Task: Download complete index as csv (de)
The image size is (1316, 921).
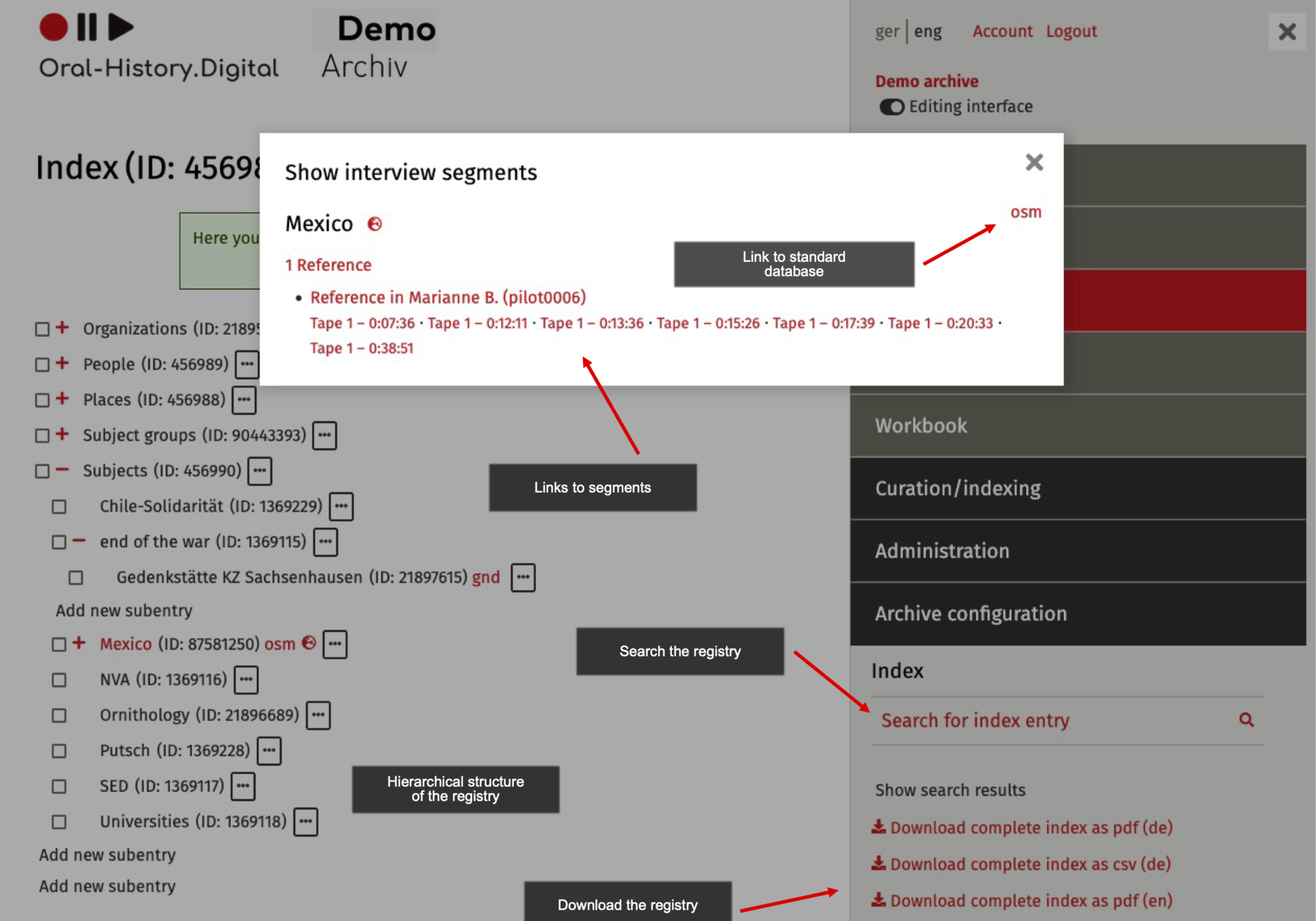Action: pyautogui.click(x=1029, y=864)
